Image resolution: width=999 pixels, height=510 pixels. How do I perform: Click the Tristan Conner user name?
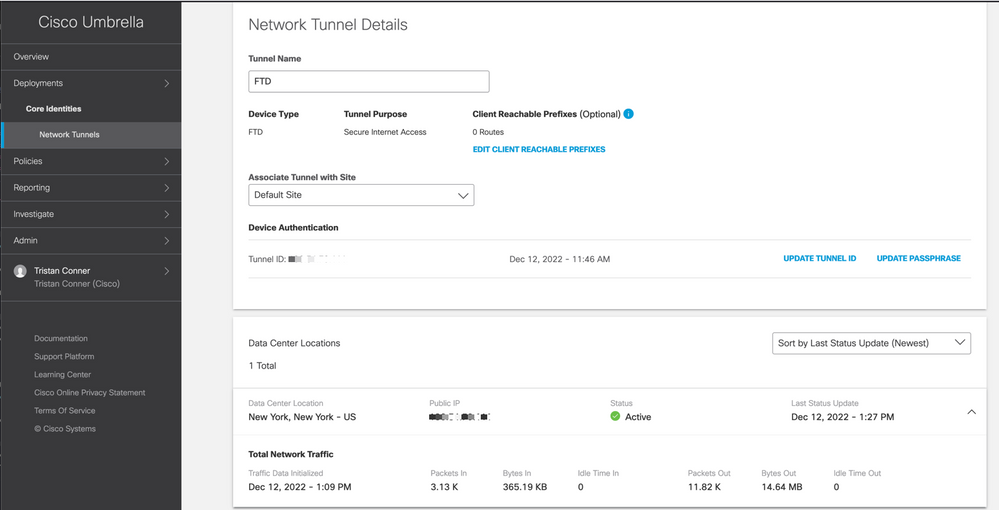click(62, 271)
